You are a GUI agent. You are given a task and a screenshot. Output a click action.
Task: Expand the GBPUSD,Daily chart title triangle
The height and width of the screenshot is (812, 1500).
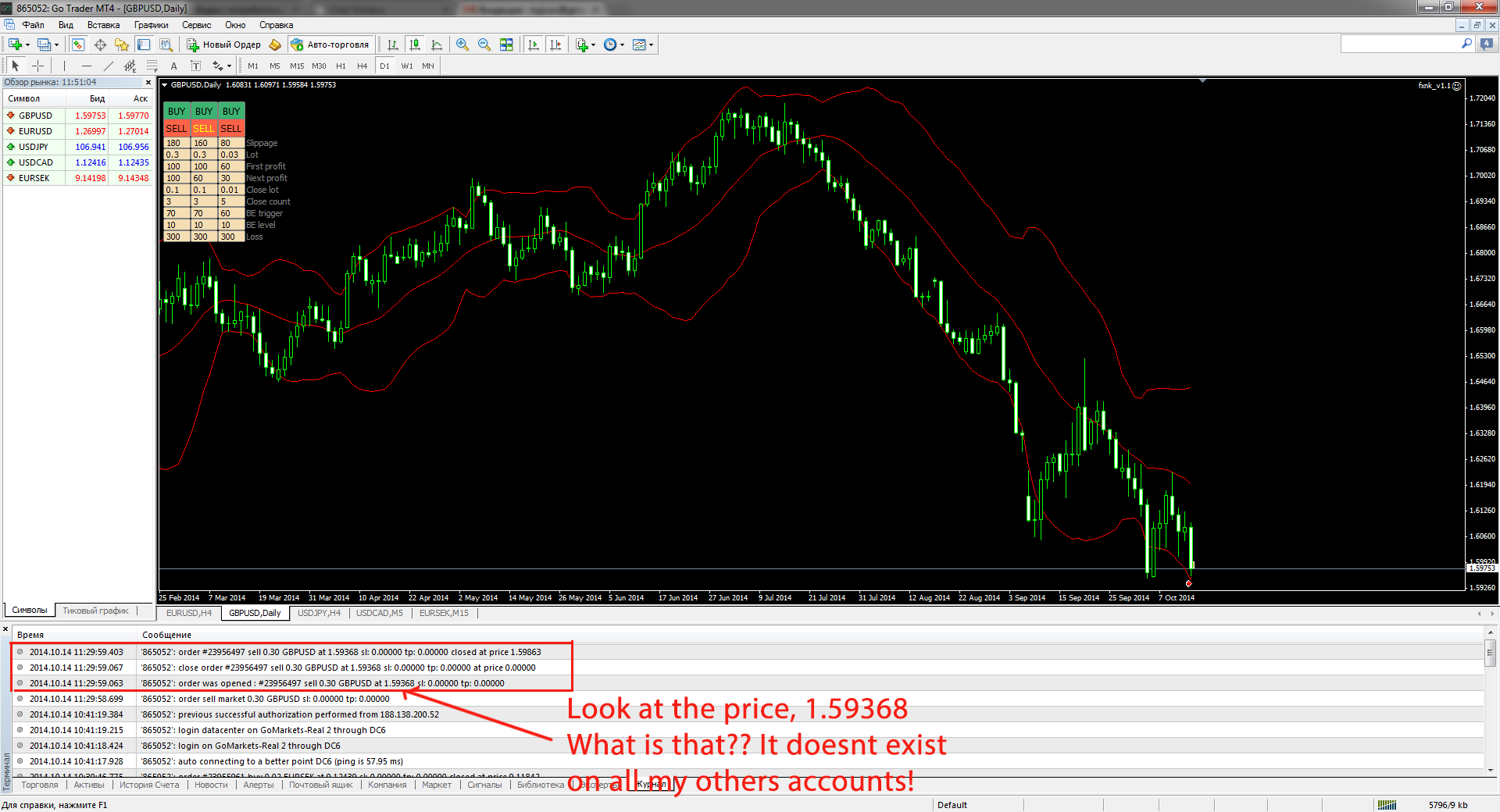coord(165,84)
